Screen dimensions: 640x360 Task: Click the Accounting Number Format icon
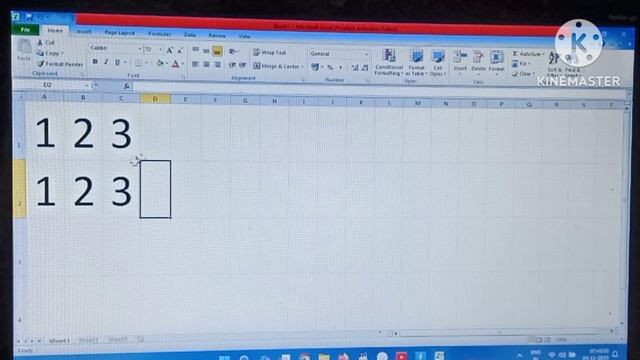tap(315, 67)
